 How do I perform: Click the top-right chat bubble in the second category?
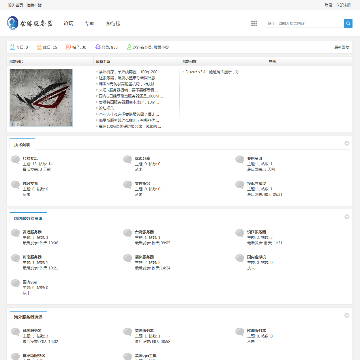click(x=239, y=233)
